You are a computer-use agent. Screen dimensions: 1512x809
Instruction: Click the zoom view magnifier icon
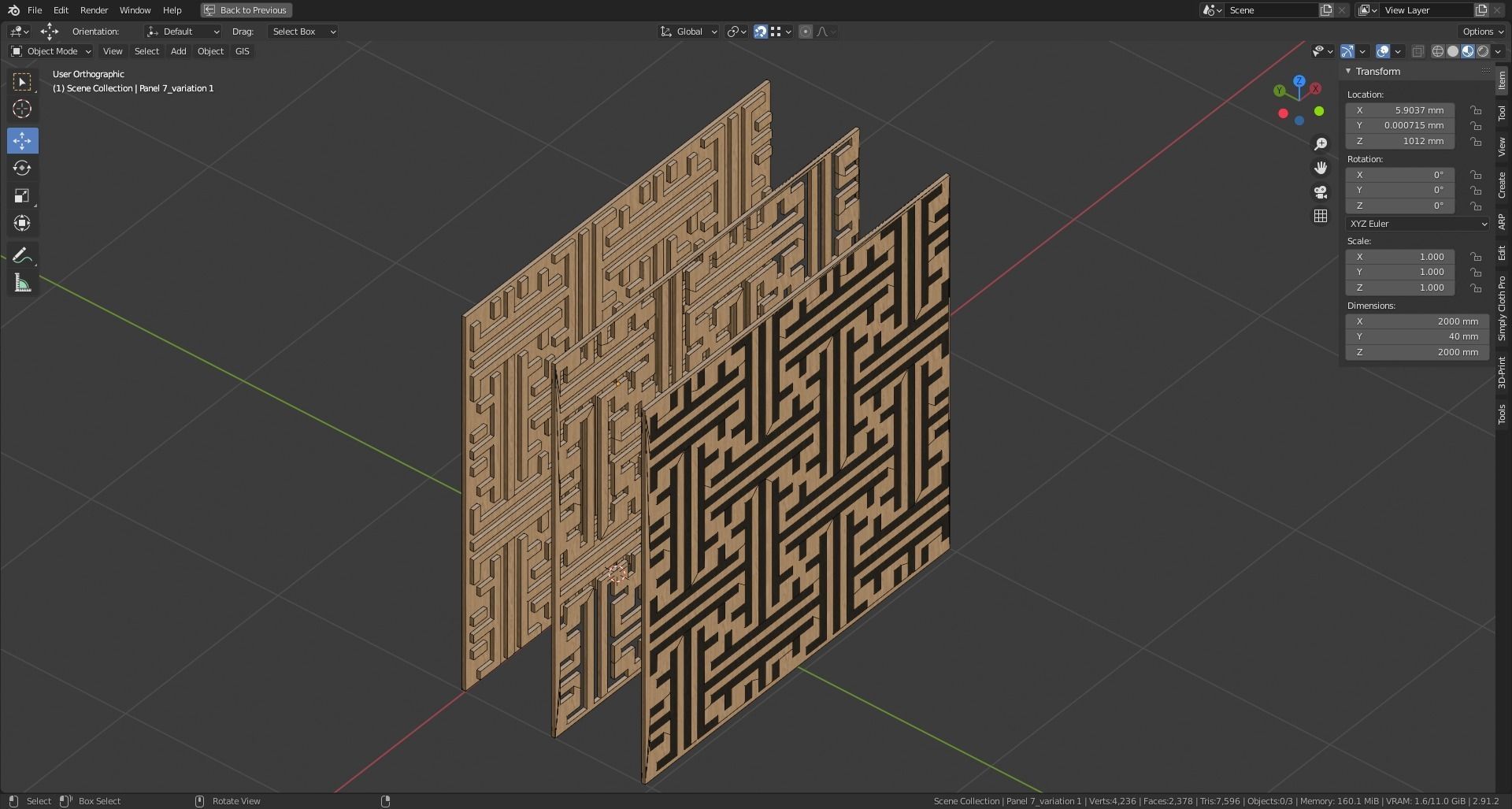(x=1321, y=144)
